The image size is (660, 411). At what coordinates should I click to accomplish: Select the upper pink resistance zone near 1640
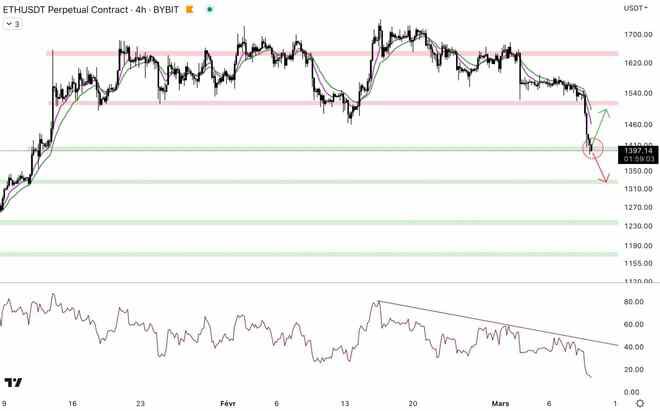tap(333, 53)
